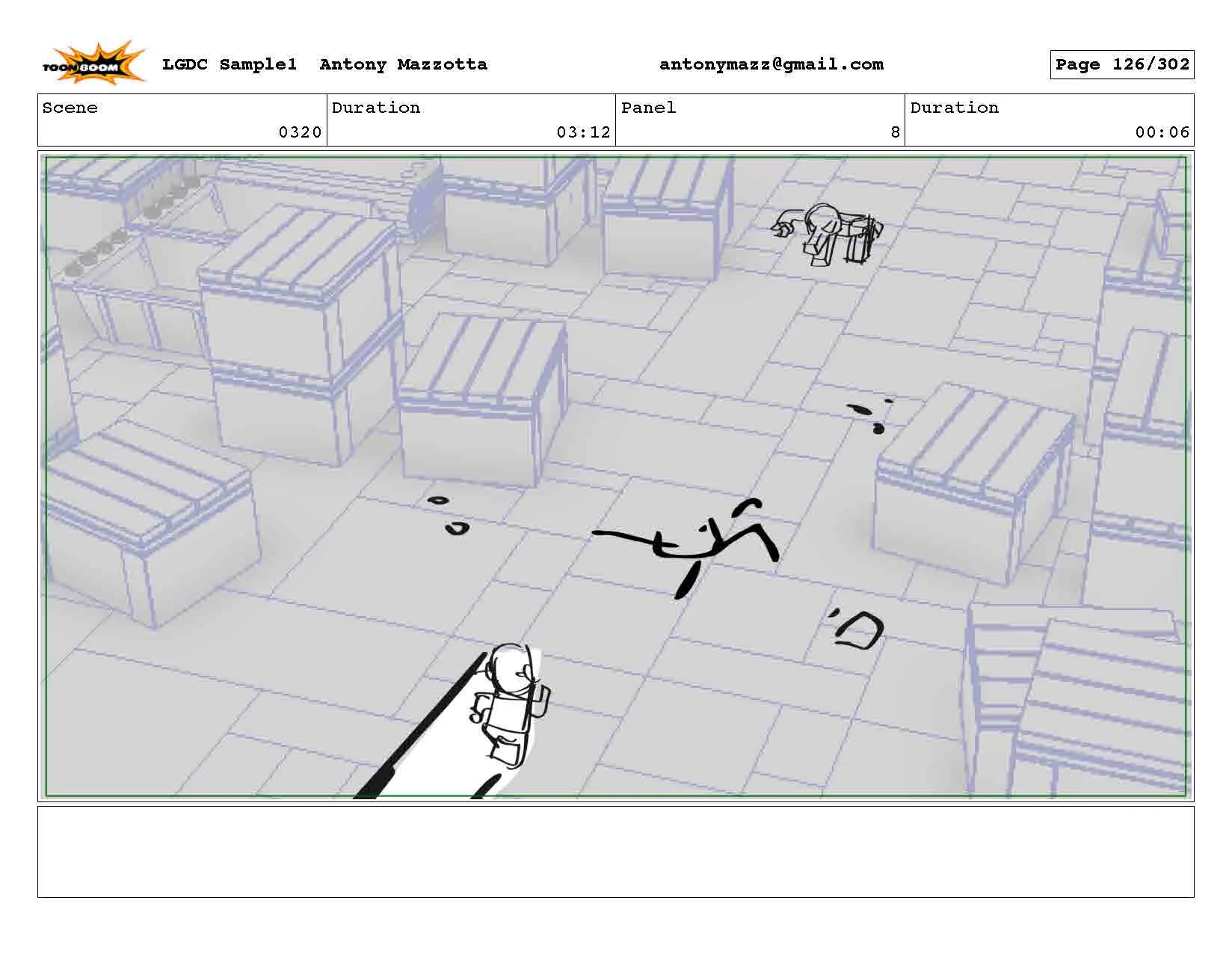Select the Scene 0320 field
This screenshot has width=1232, height=954.
182,120
